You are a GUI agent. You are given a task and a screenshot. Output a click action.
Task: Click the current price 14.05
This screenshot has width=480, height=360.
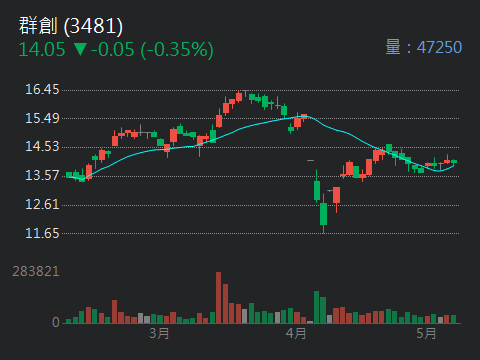(x=42, y=50)
